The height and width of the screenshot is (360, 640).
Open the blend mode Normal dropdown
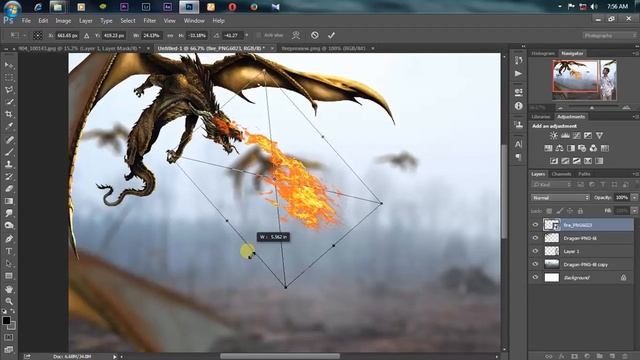click(560, 198)
